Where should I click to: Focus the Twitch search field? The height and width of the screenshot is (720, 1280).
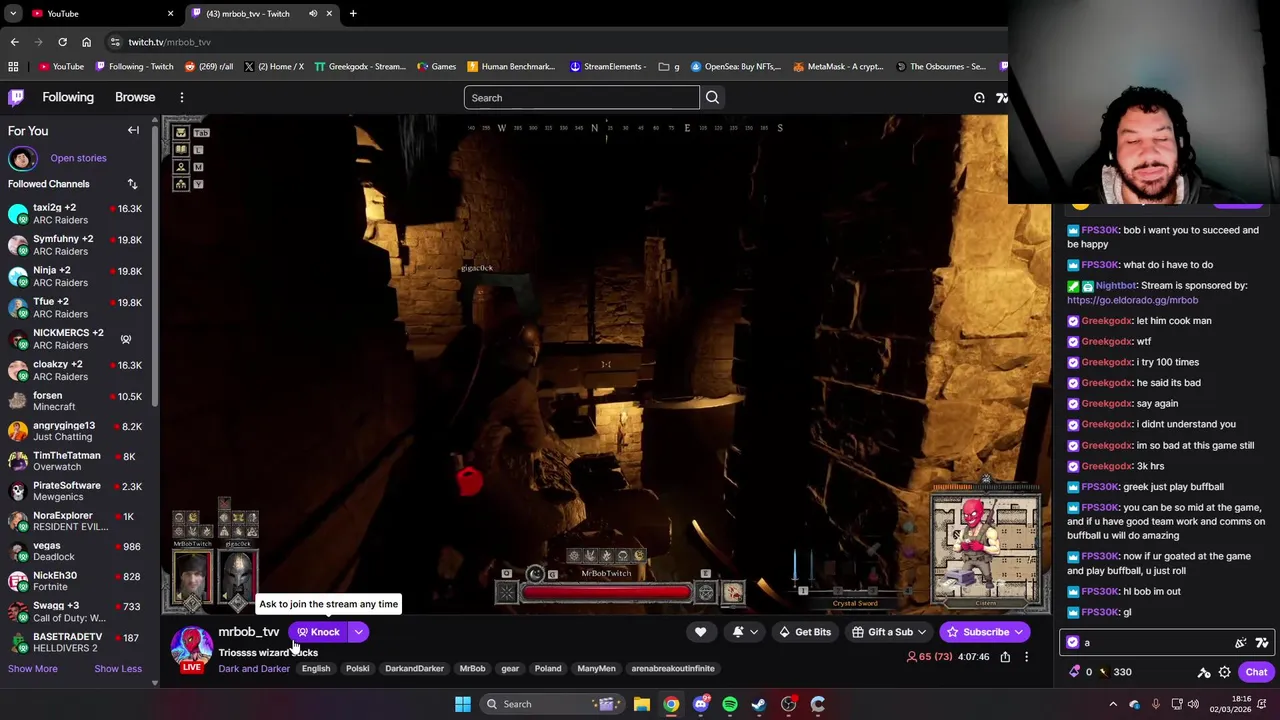pos(581,98)
